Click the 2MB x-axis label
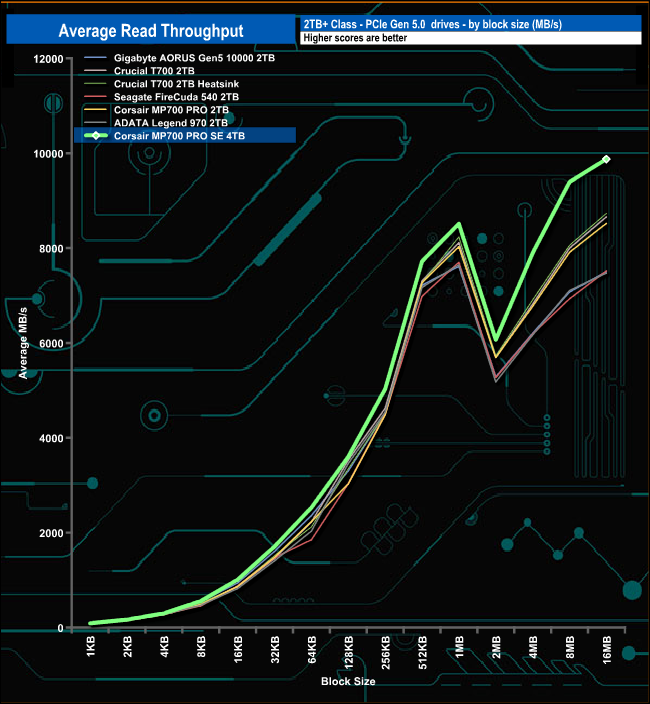650x704 pixels. tap(496, 647)
